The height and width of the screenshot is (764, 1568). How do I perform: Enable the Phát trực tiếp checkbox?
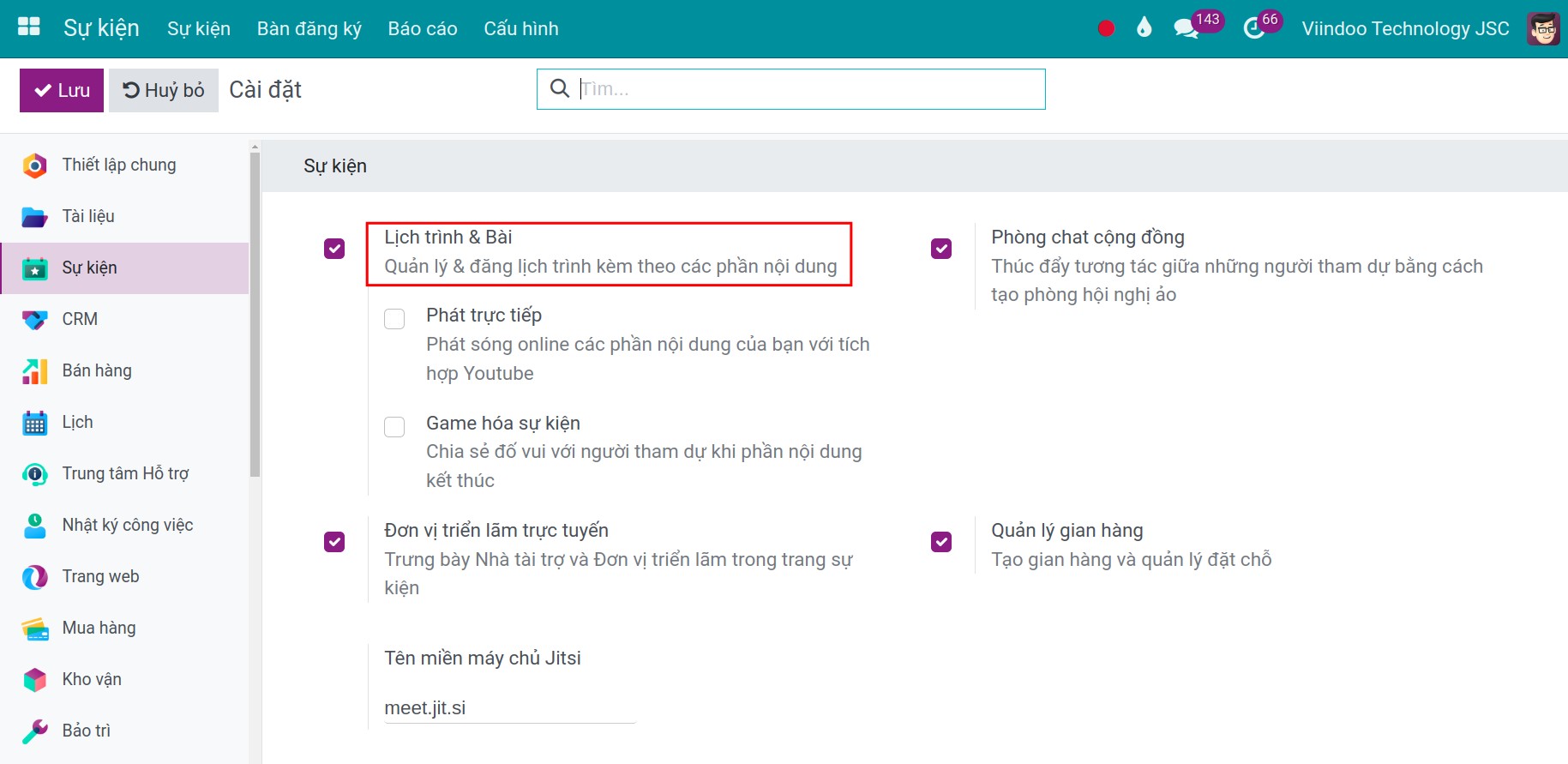pyautogui.click(x=394, y=319)
